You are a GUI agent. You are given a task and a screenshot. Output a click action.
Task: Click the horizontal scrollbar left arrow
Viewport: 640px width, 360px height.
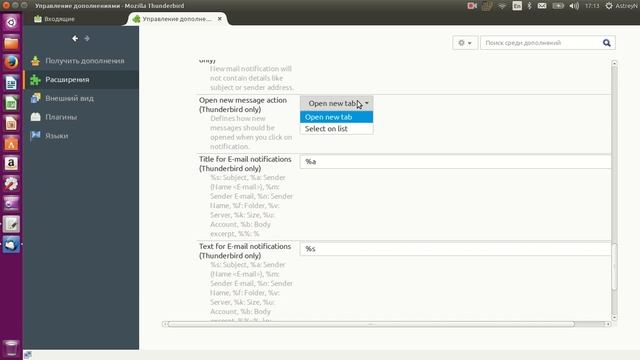coord(164,324)
